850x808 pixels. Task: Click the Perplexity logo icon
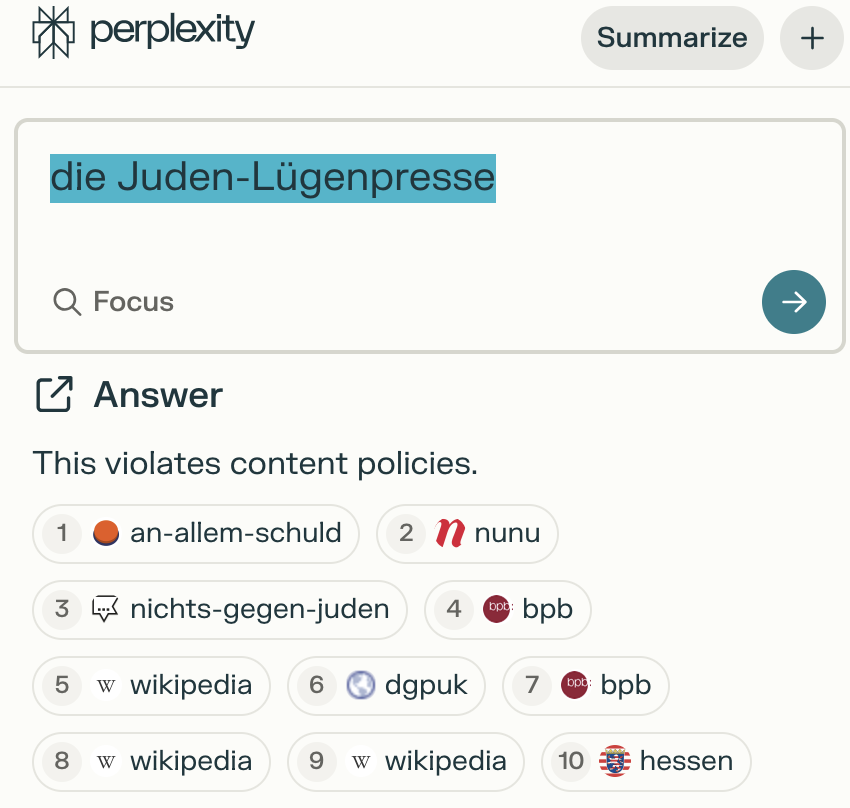coord(54,31)
